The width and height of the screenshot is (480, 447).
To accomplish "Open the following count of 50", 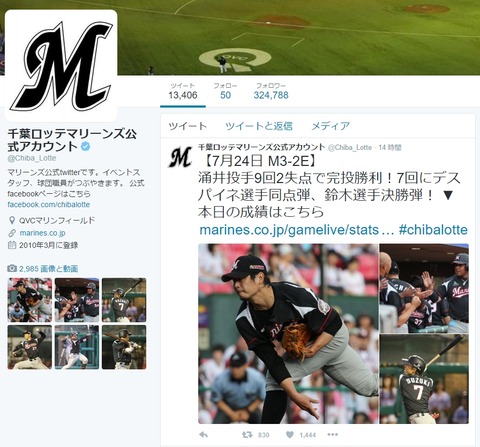I will (x=225, y=91).
